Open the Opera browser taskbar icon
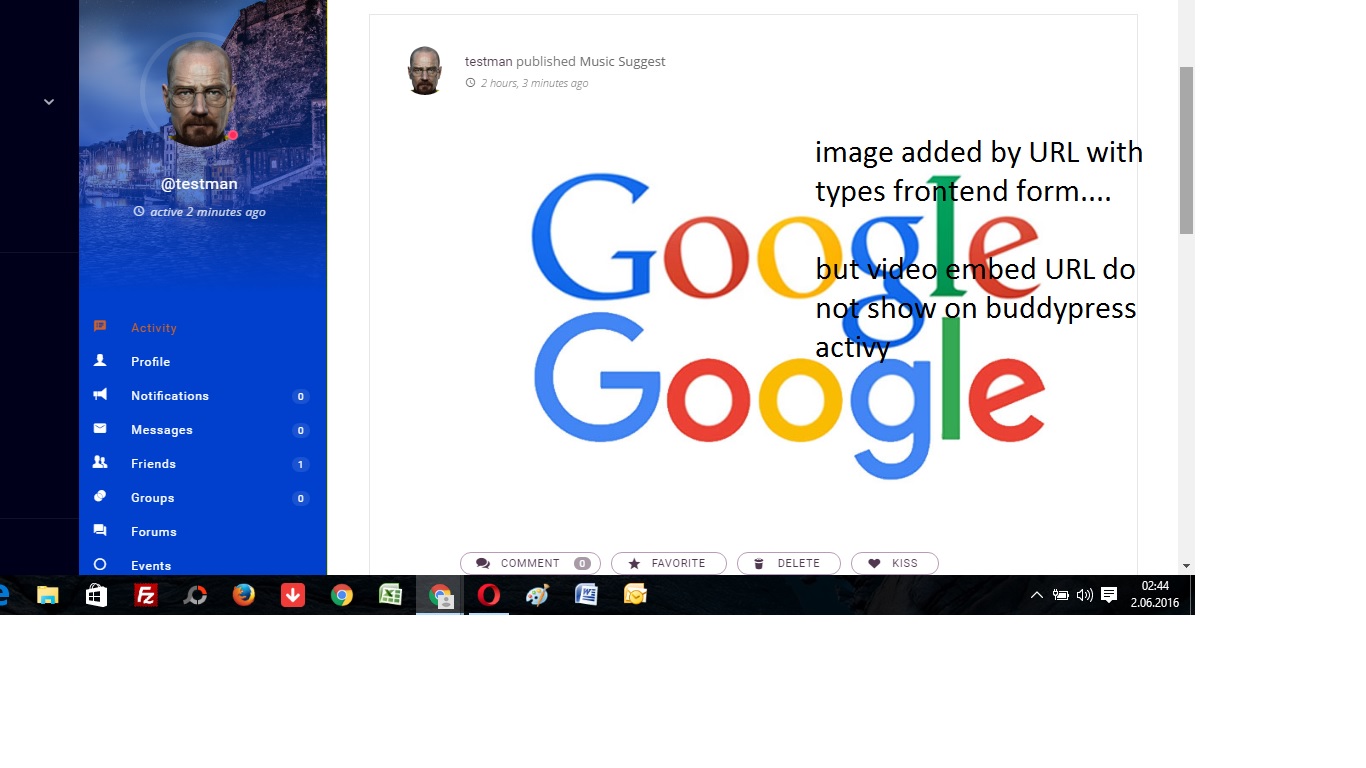The height and width of the screenshot is (768, 1366). pyautogui.click(x=489, y=595)
